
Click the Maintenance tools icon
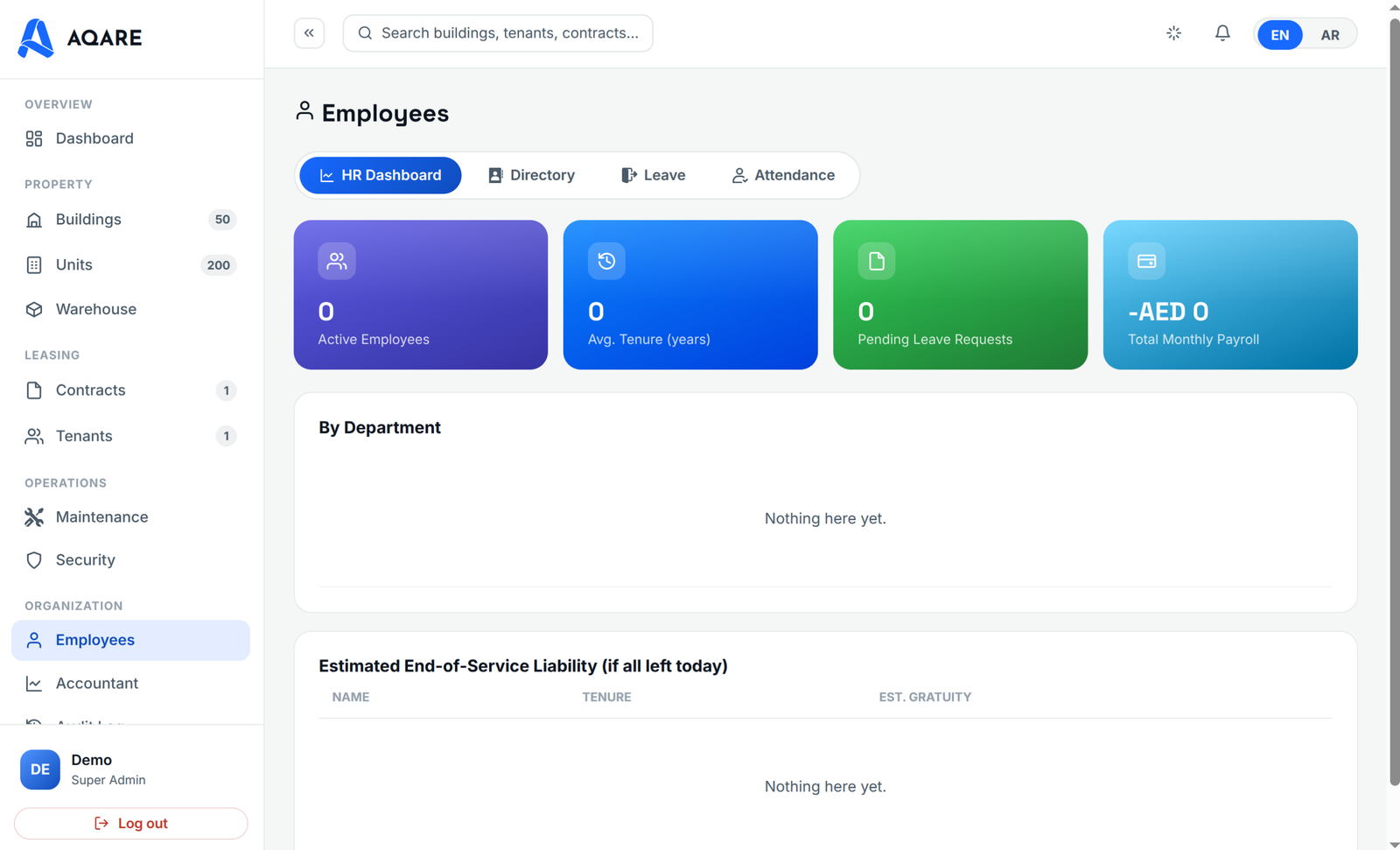(x=34, y=517)
